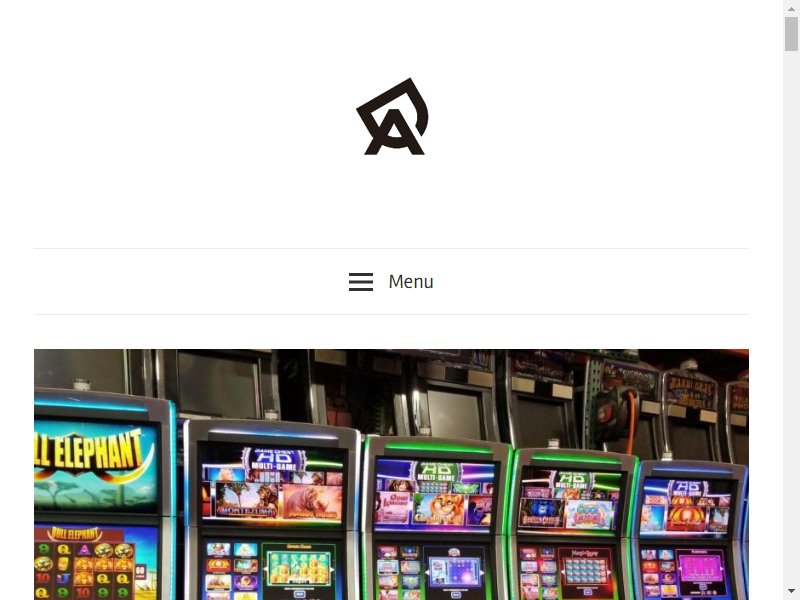
Task: Click the Mardi Gras sign in the background
Action: [x=690, y=392]
